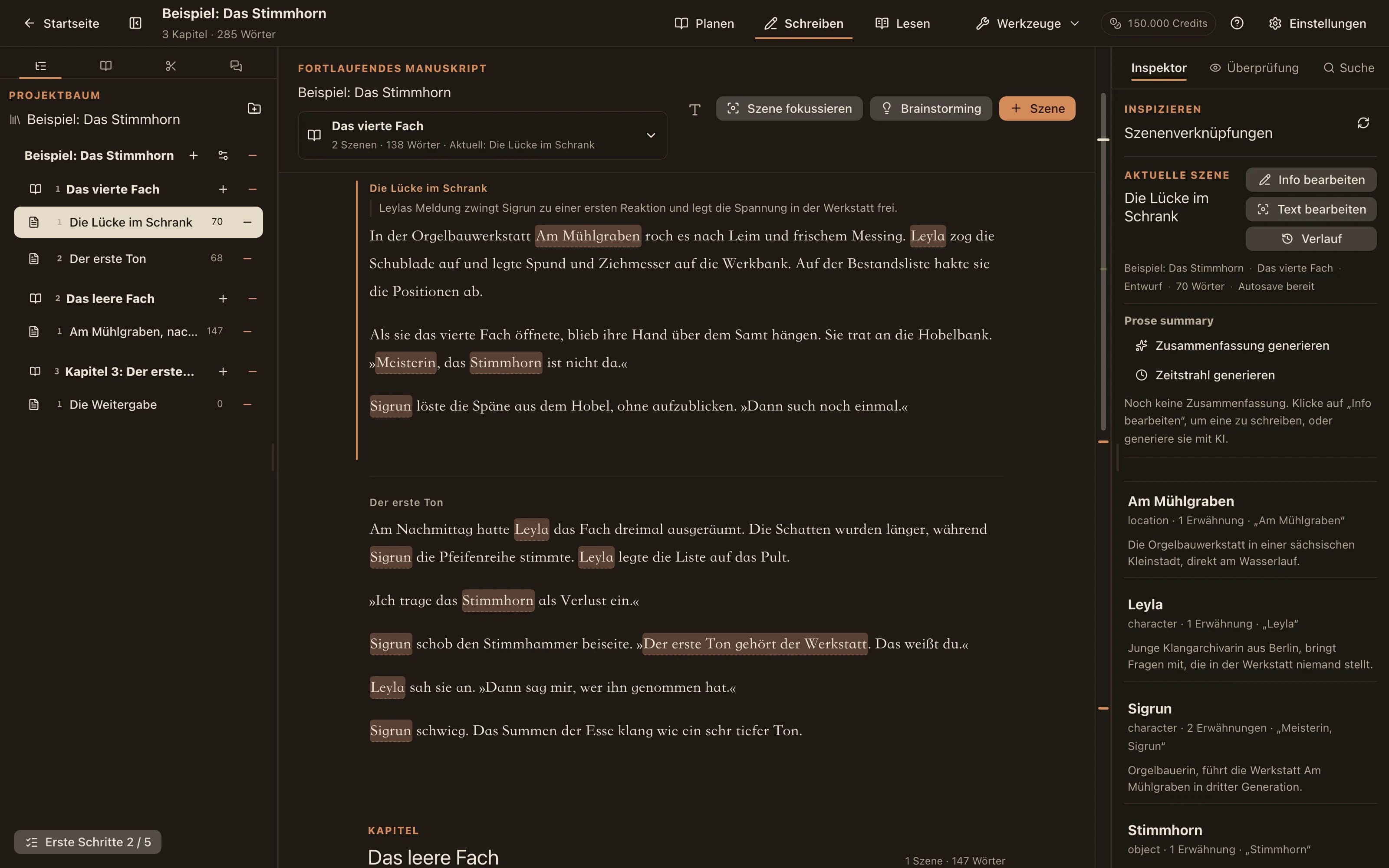Collapse chapter Das vierte Fach
1389x868 pixels.
(x=253, y=190)
